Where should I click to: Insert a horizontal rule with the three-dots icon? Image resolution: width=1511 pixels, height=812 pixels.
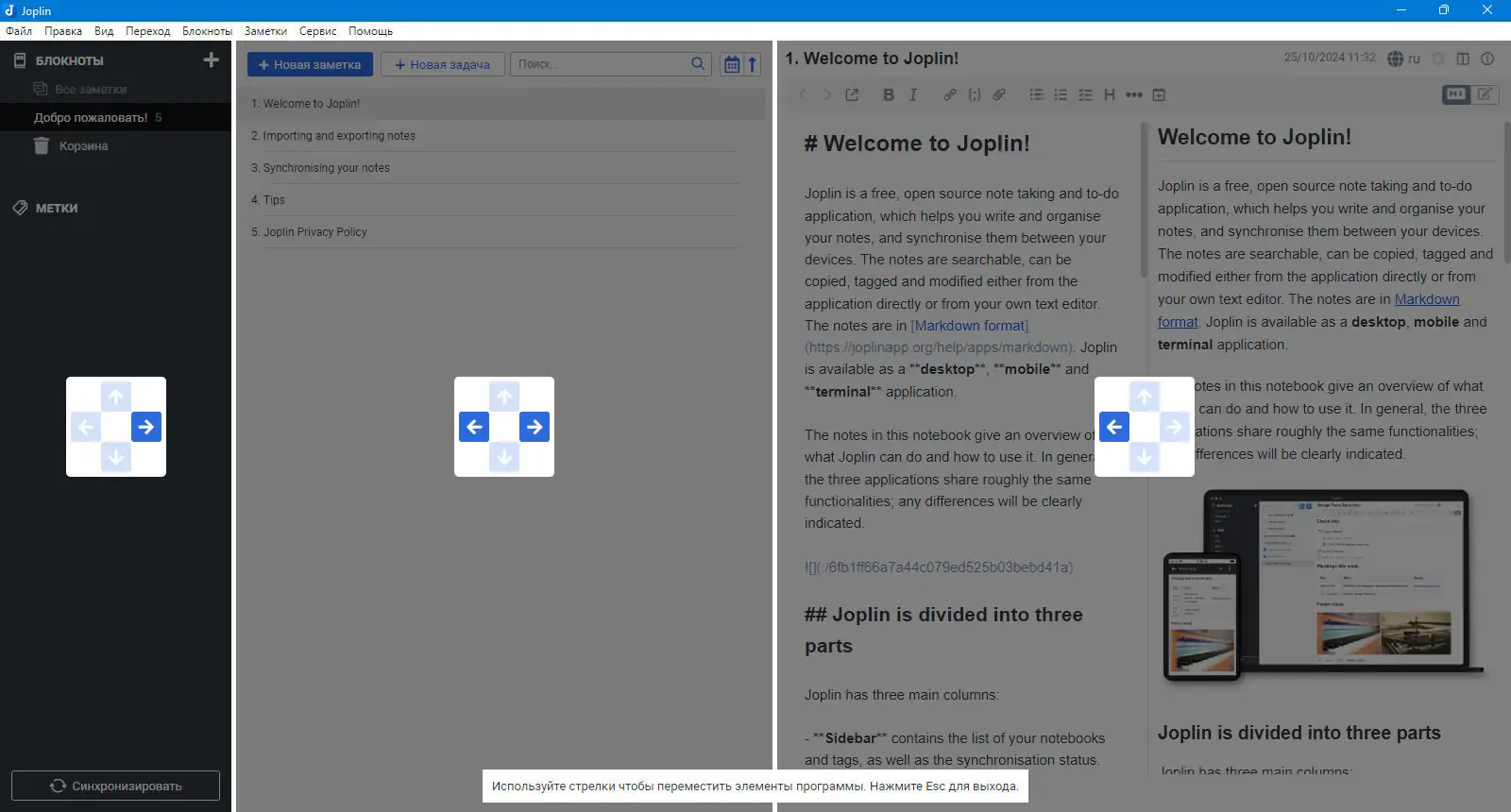click(x=1134, y=94)
